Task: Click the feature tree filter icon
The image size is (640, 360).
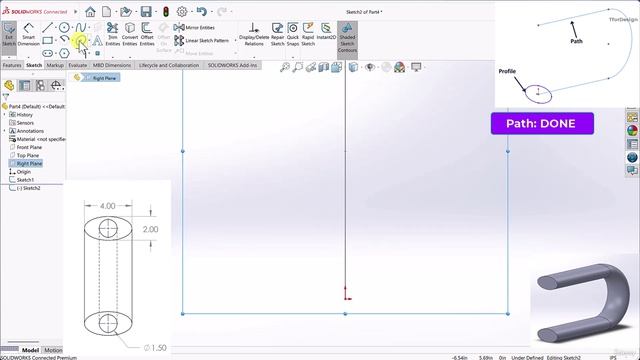Action: click(x=5, y=97)
